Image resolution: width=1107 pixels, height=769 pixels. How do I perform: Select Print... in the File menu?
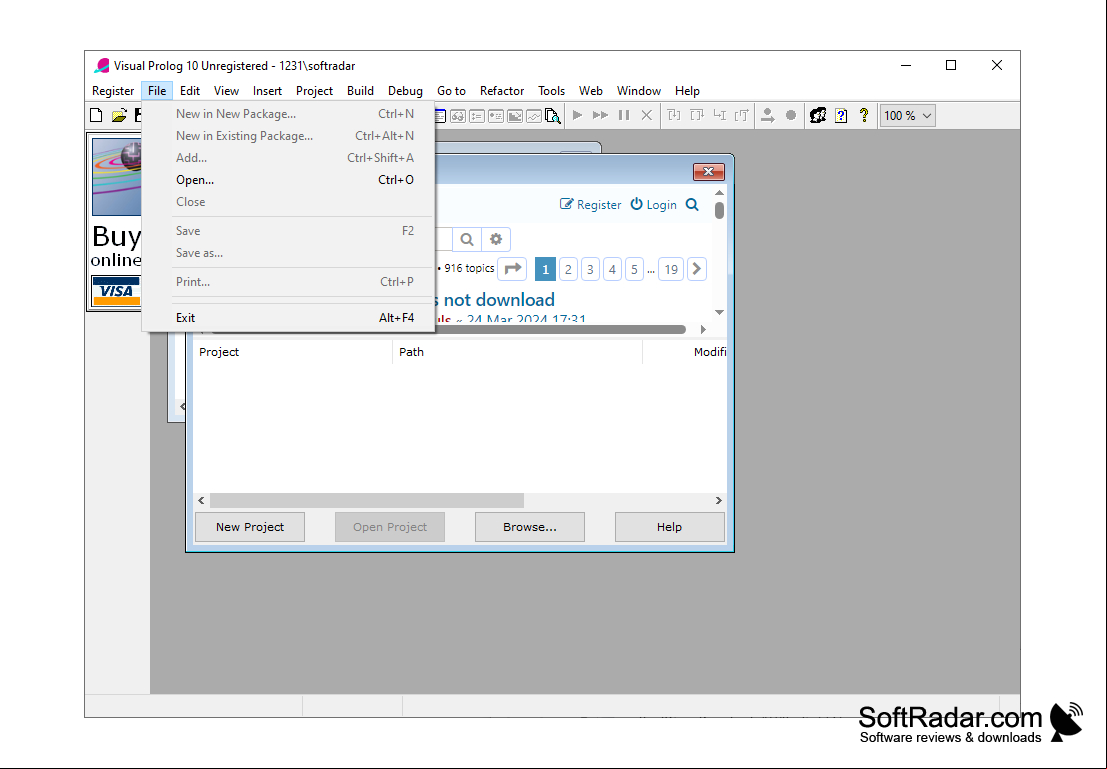(x=288, y=282)
